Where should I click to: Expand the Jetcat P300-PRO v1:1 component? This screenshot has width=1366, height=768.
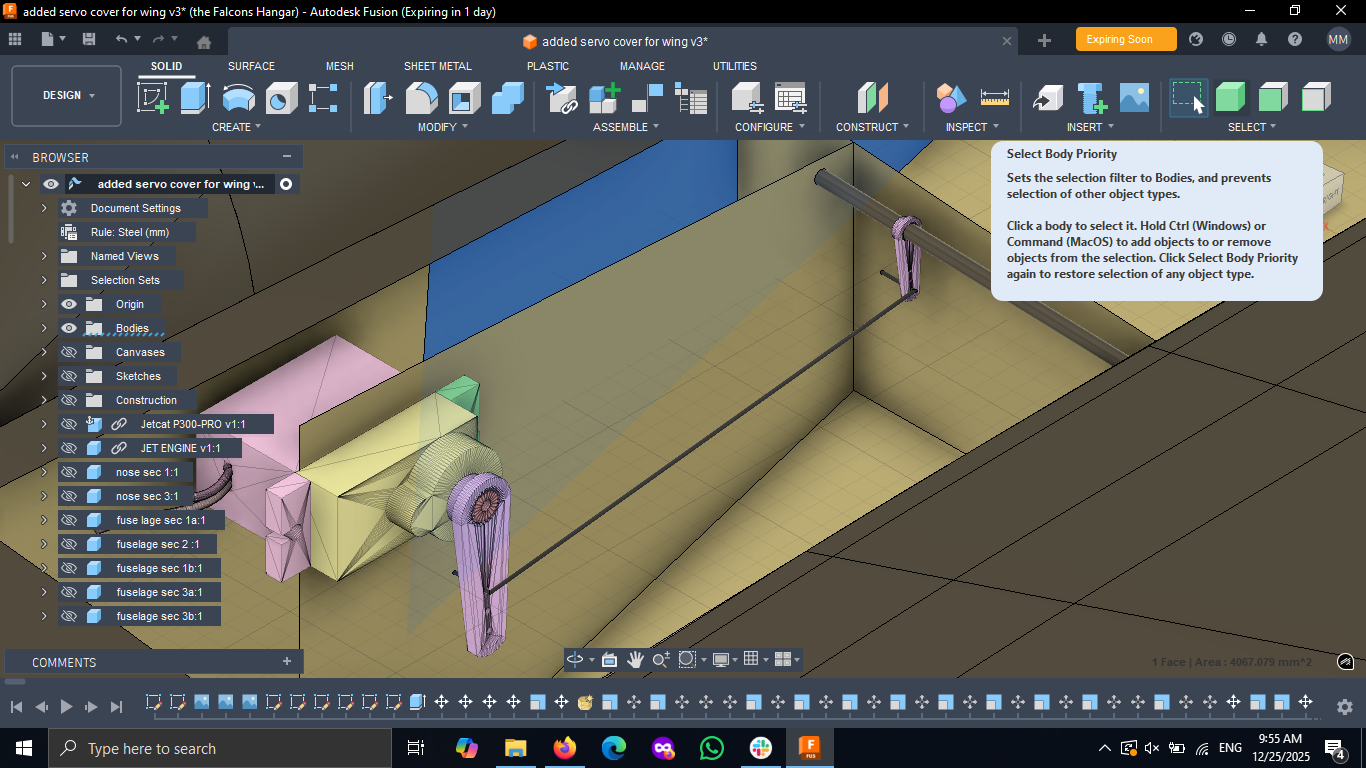click(x=43, y=423)
